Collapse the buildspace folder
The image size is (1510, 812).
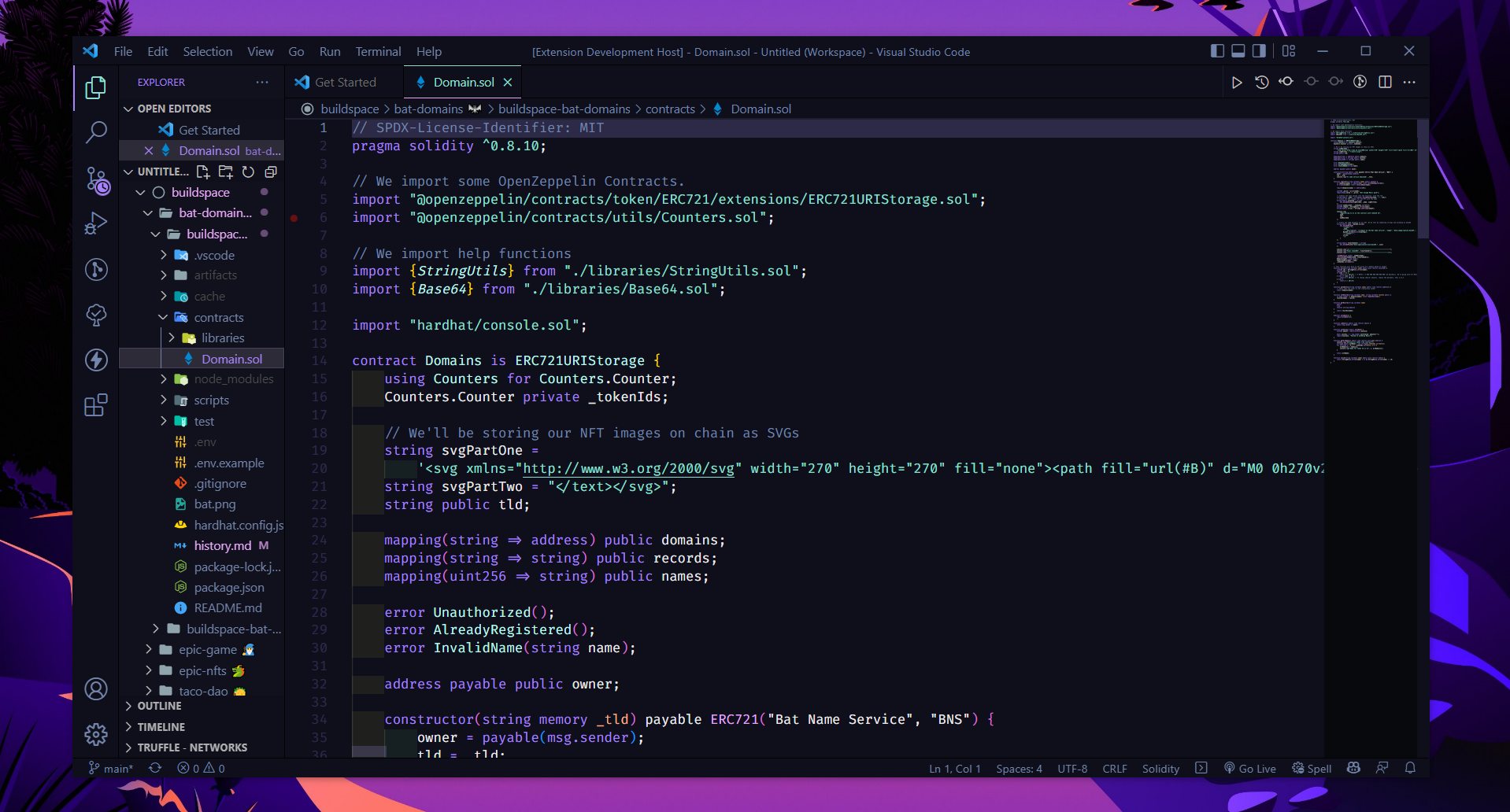pyautogui.click(x=202, y=193)
